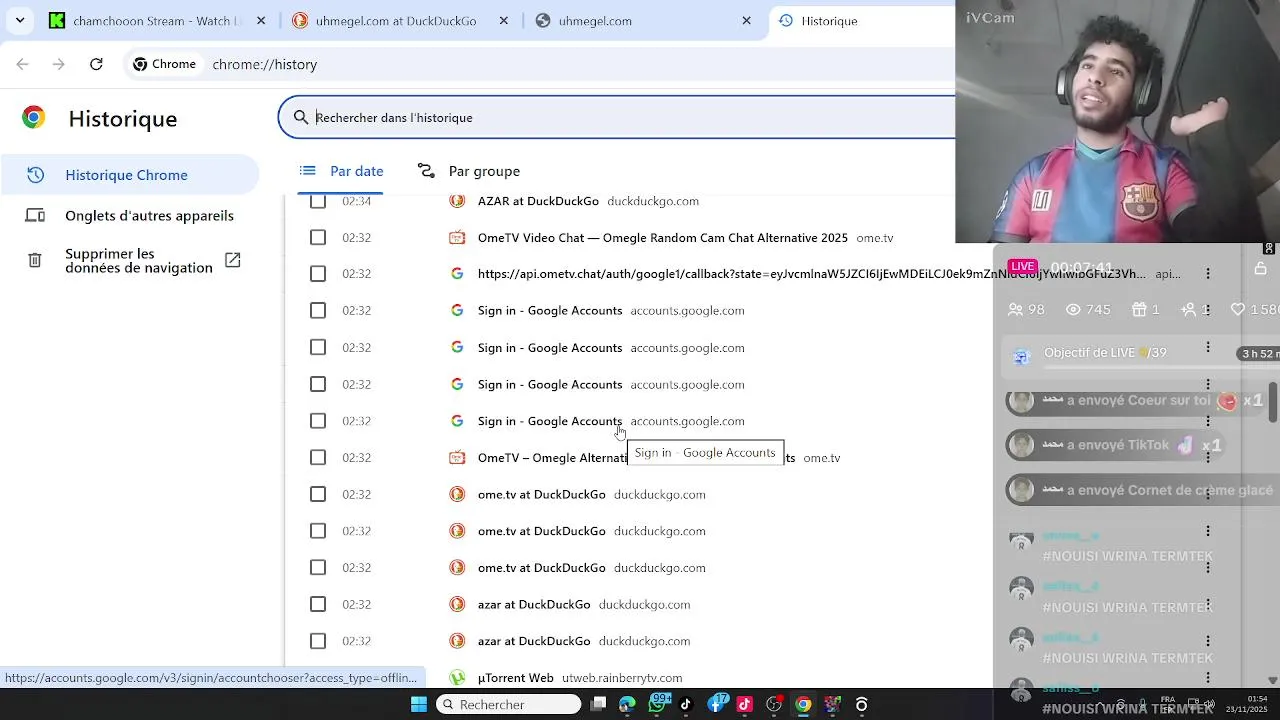Select checkbox for OmeTV Video Chat entry
The width and height of the screenshot is (1280, 720).
click(x=318, y=238)
